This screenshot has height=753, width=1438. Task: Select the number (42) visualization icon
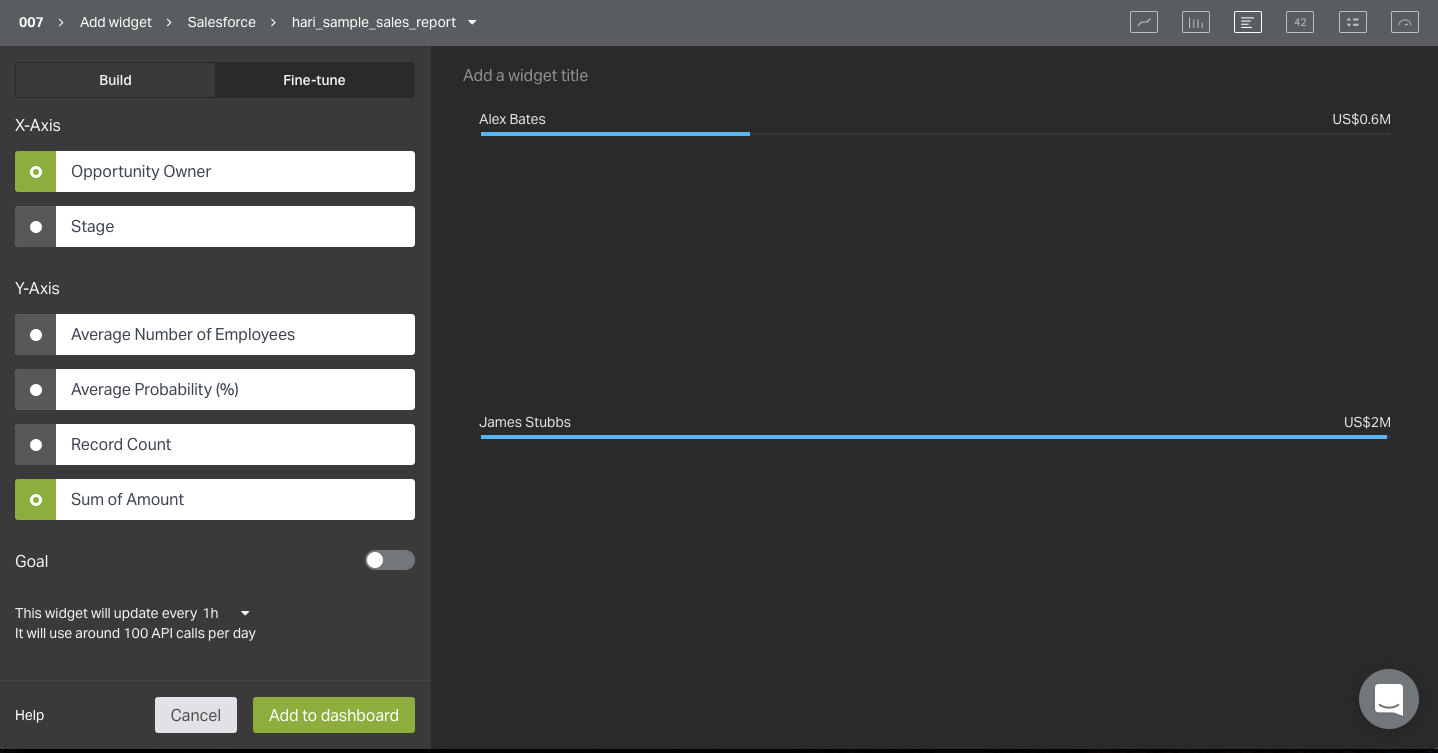point(1299,22)
